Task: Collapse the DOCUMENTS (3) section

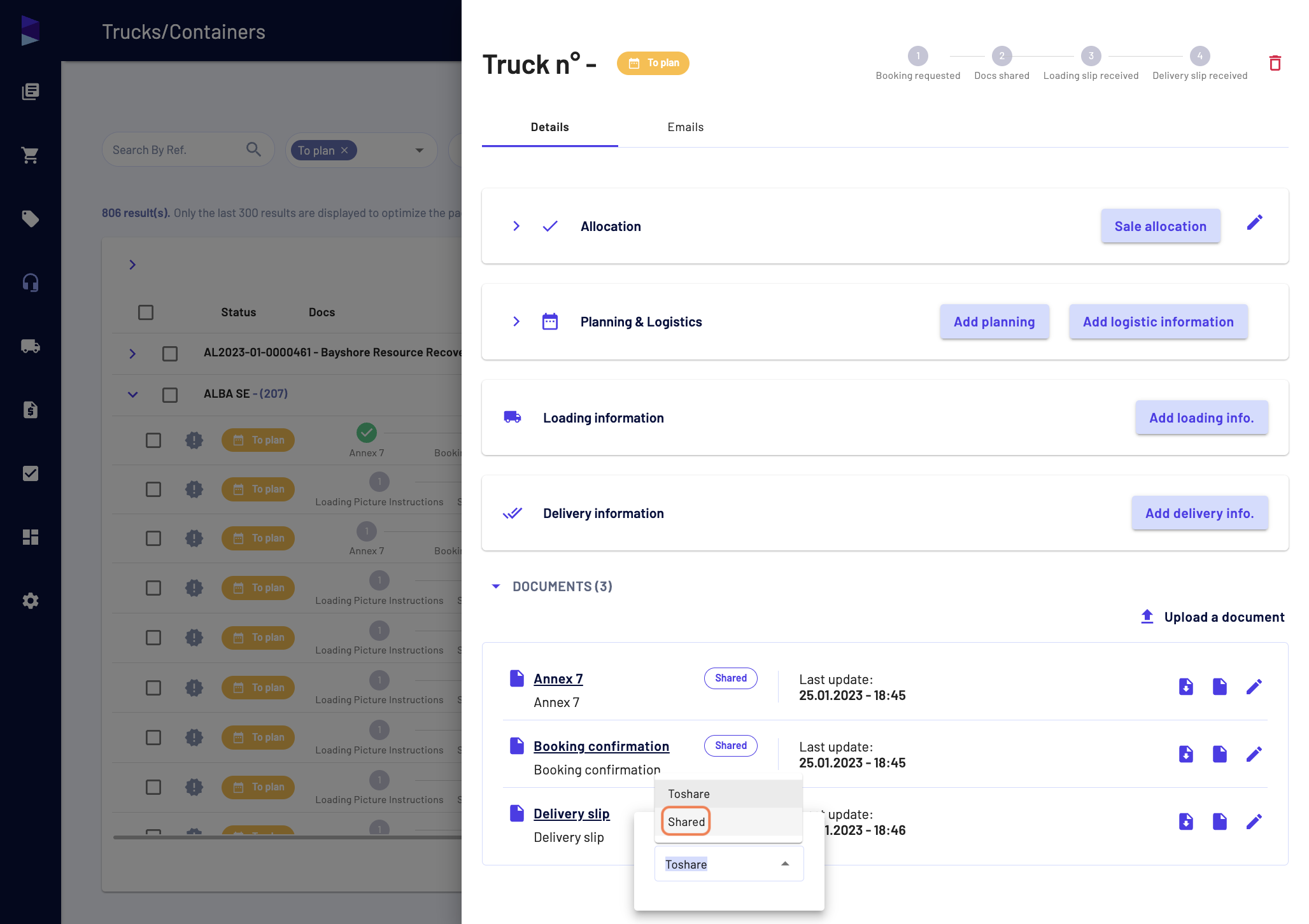Action: point(496,586)
